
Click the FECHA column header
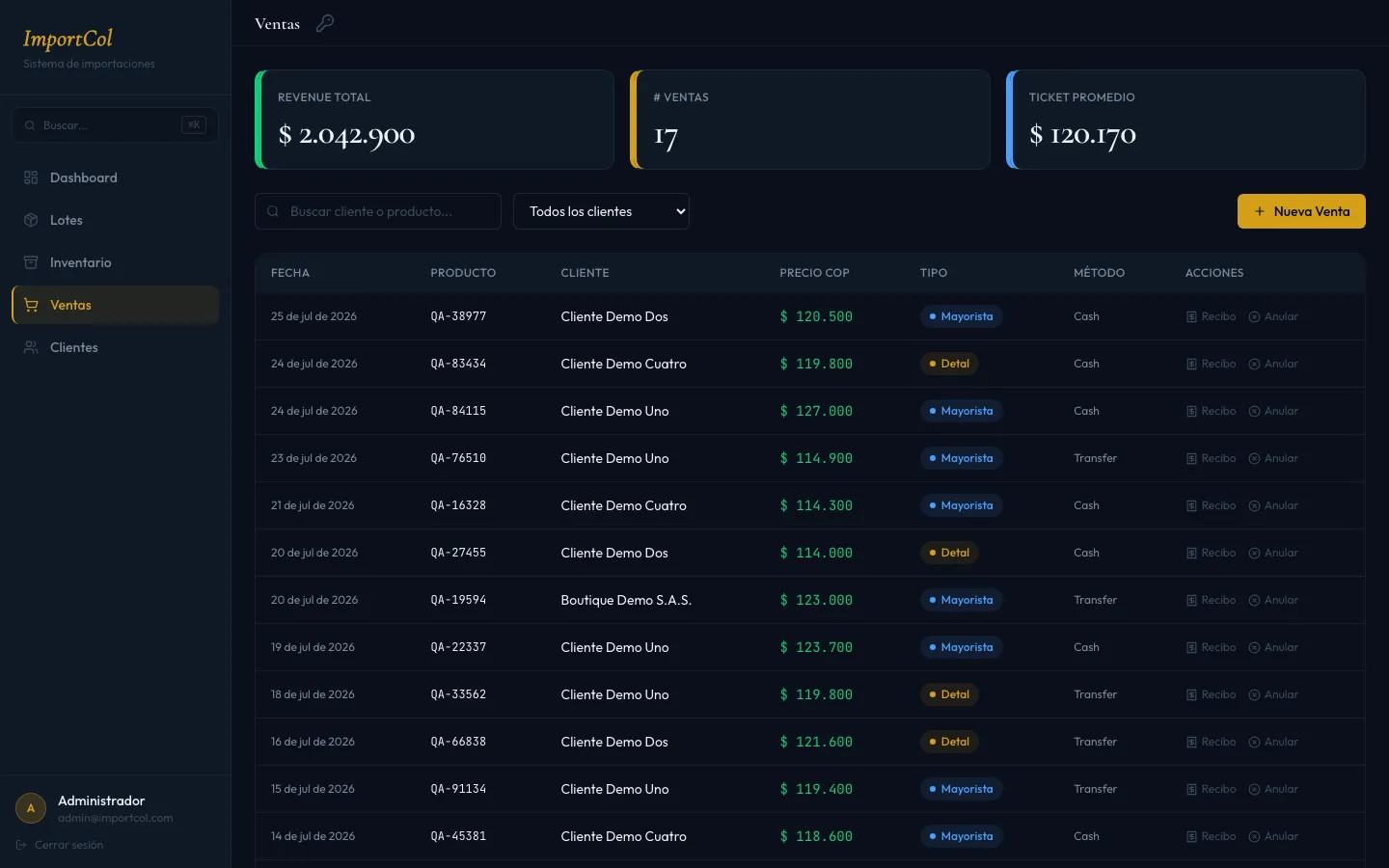click(290, 273)
